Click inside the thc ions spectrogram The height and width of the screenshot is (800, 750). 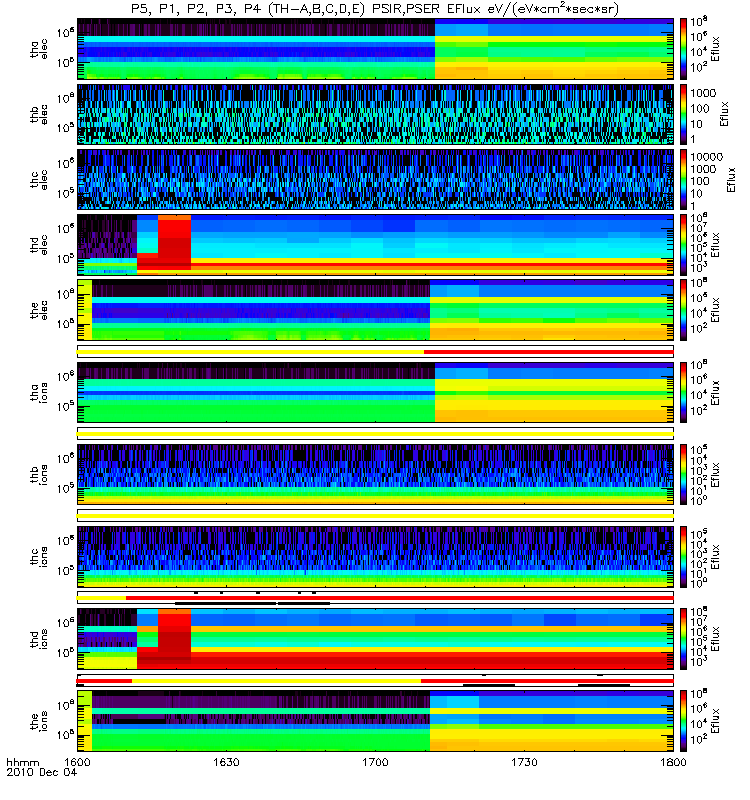click(375, 557)
